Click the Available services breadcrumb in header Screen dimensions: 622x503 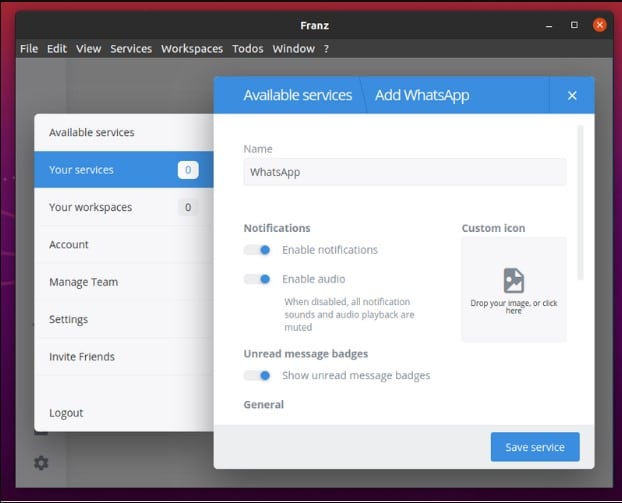click(x=298, y=95)
